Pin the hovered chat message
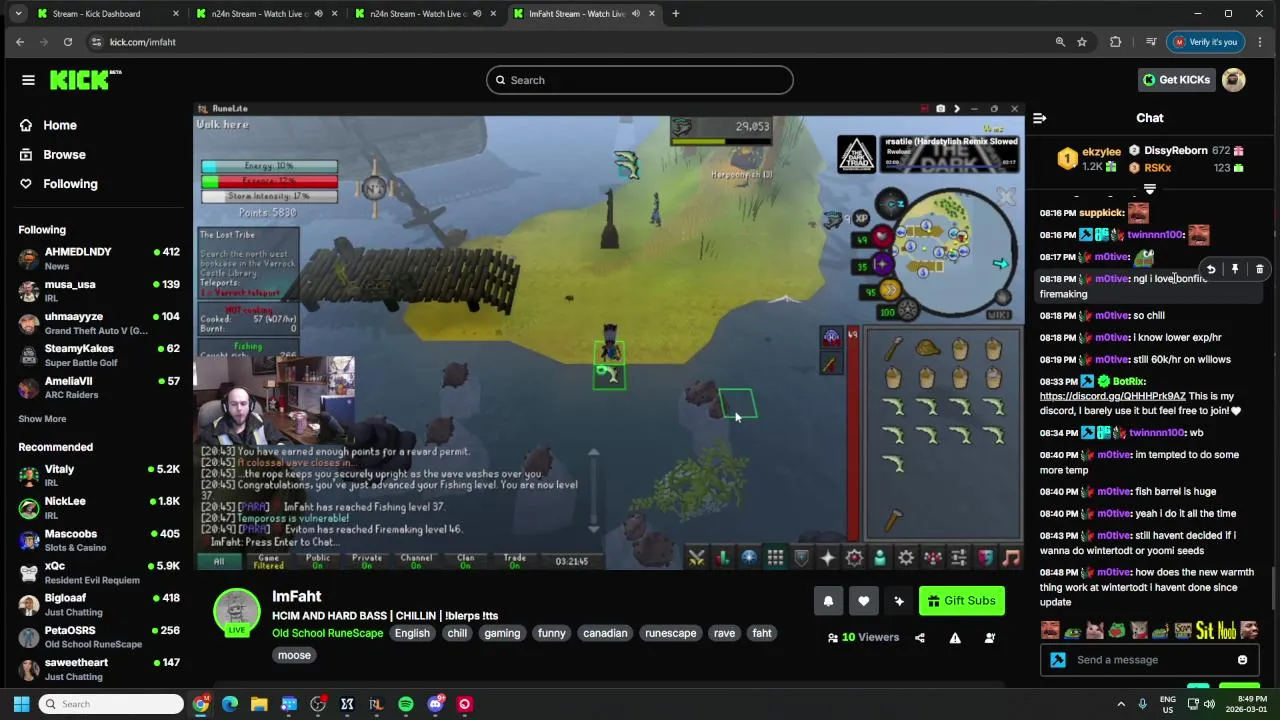 (x=1235, y=269)
